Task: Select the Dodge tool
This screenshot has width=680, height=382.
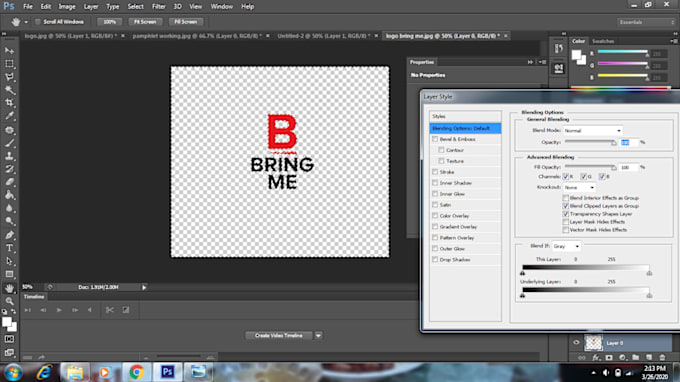Action: pos(9,221)
